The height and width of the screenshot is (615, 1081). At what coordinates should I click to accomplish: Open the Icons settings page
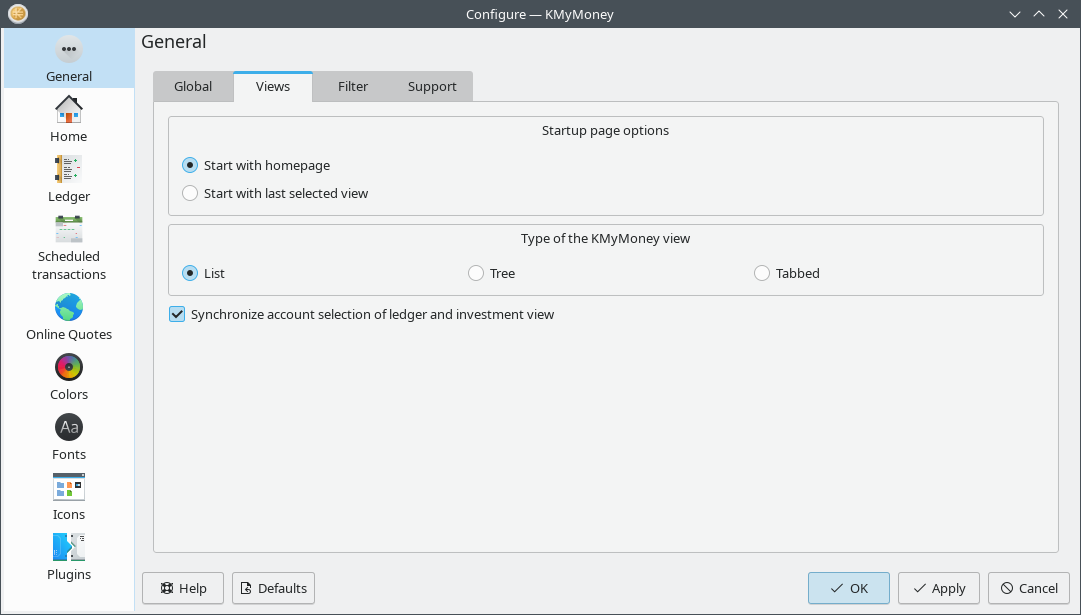coord(68,497)
